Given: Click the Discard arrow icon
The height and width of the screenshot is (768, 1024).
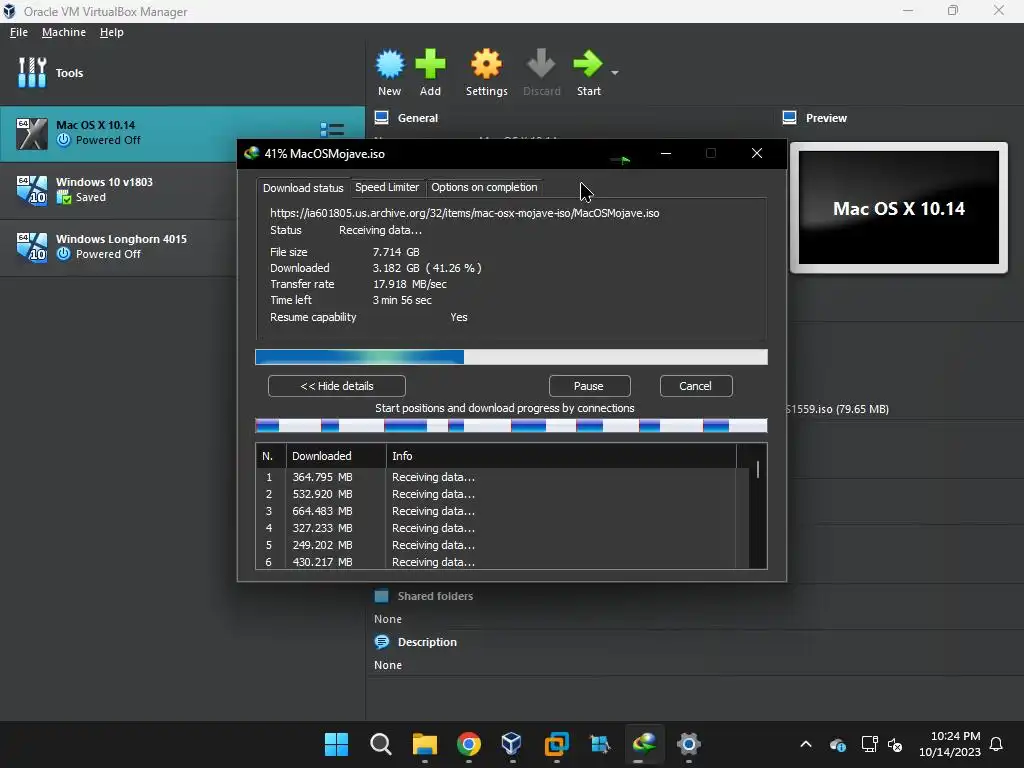Looking at the screenshot, I should click(x=541, y=64).
